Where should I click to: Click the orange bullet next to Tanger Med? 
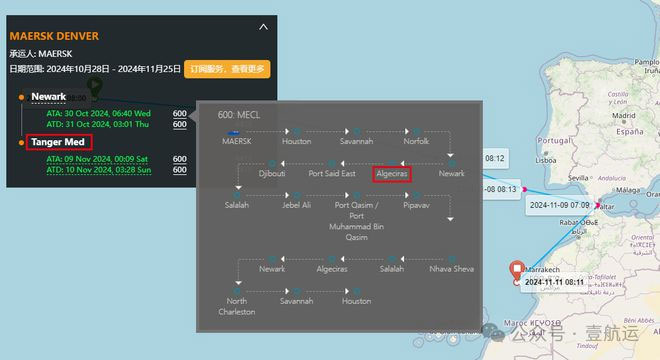click(21, 143)
